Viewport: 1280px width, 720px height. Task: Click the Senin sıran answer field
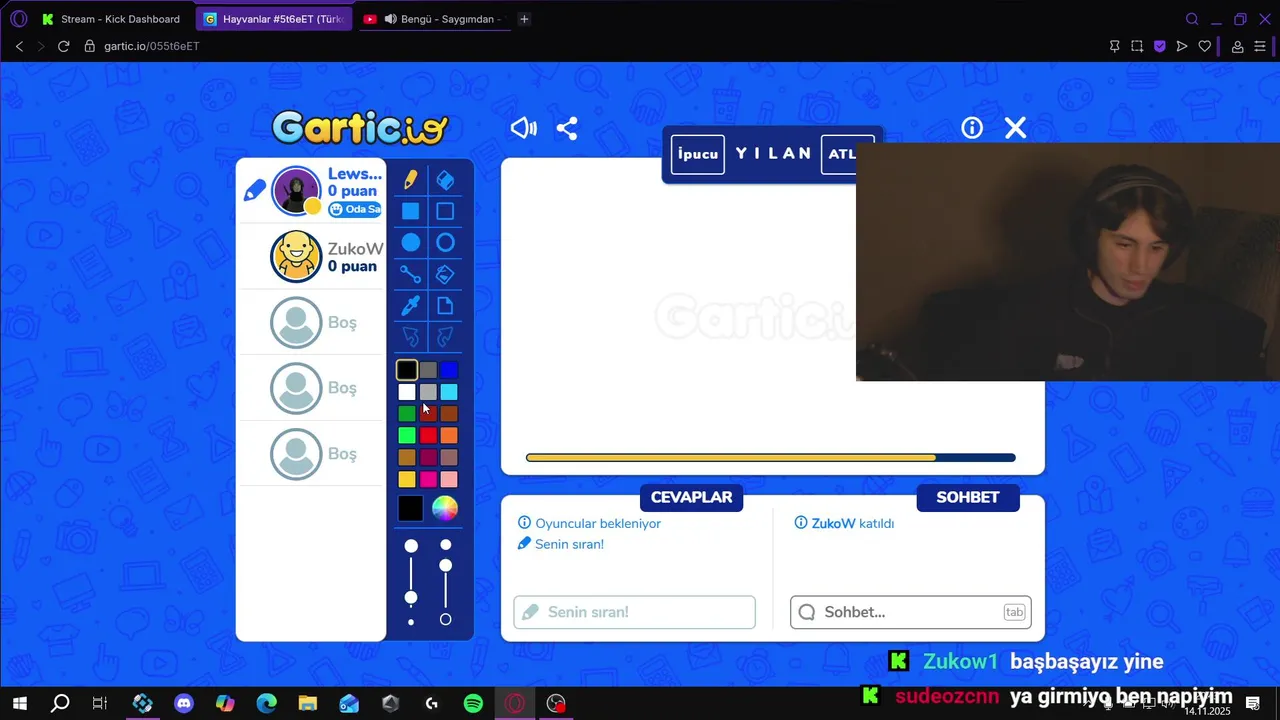[634, 612]
